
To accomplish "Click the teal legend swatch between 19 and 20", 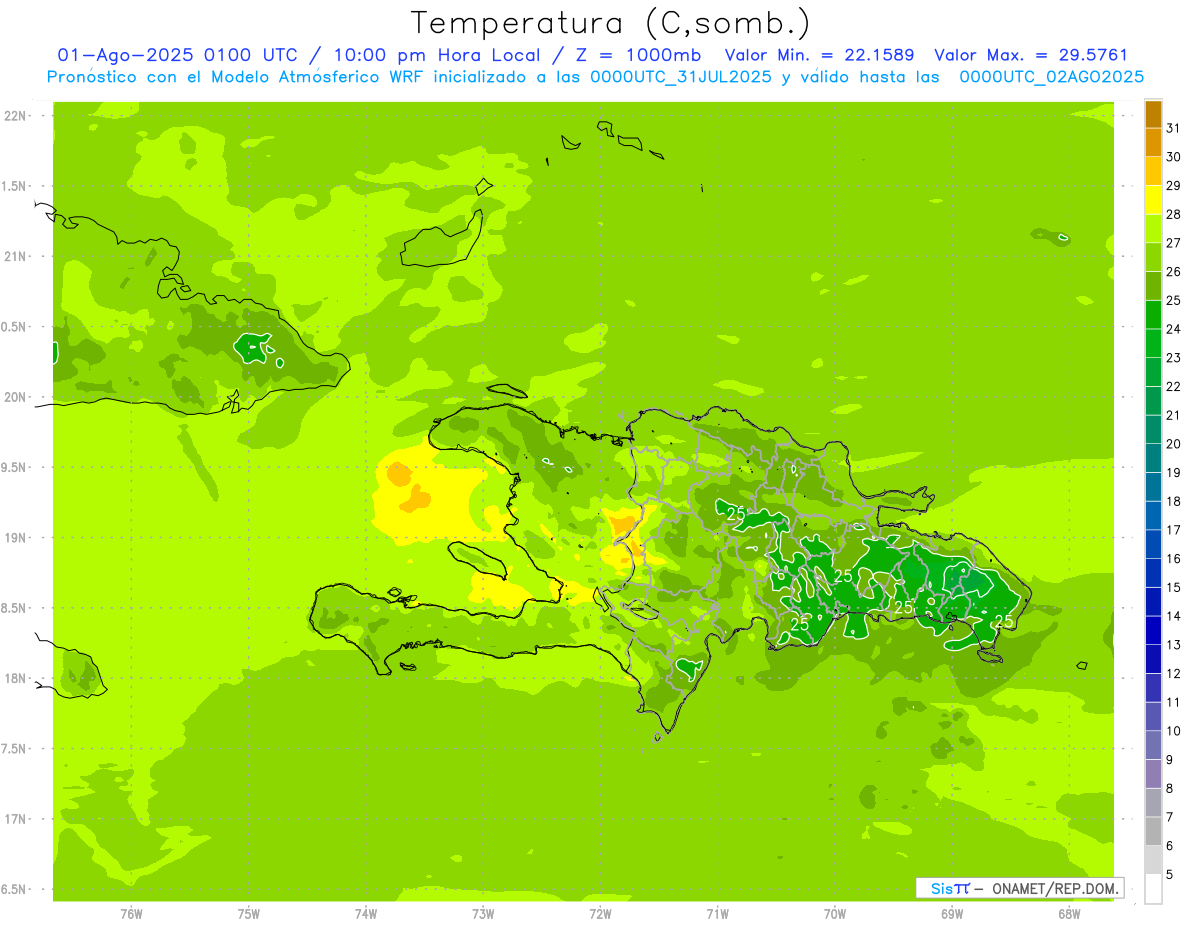I will pos(1153,458).
